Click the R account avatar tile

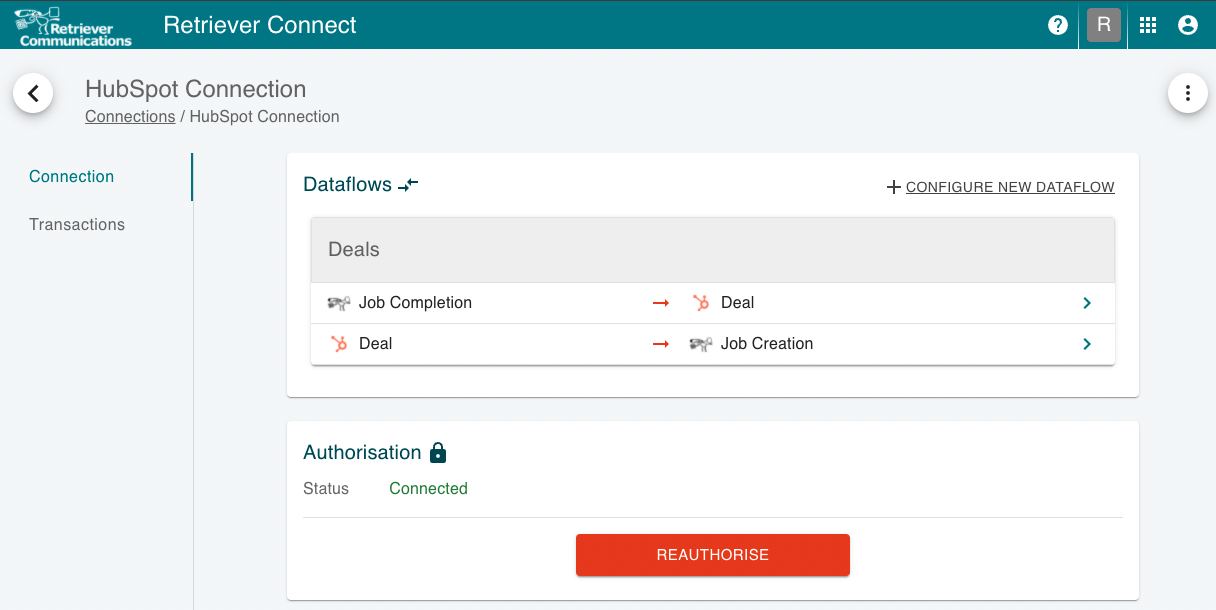[x=1103, y=25]
